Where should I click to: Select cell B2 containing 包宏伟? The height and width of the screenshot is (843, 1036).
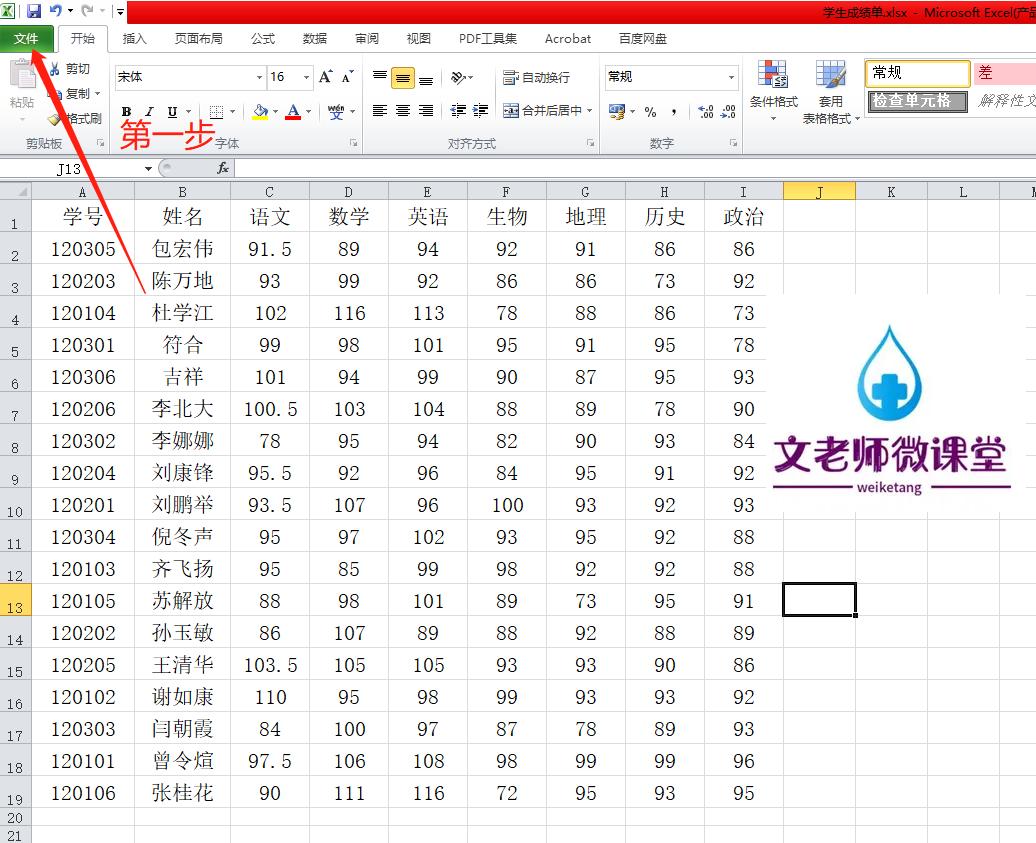(x=182, y=249)
